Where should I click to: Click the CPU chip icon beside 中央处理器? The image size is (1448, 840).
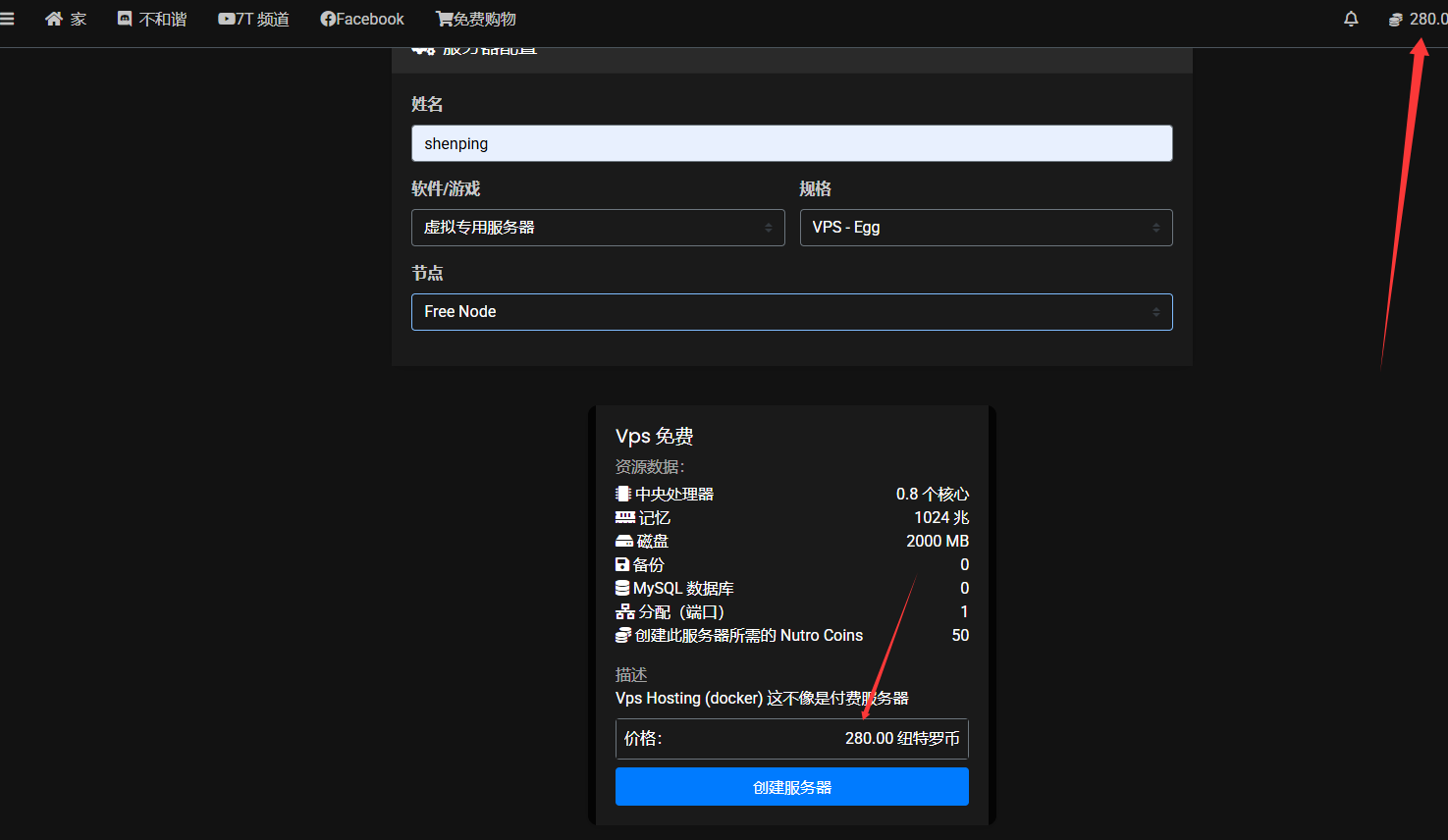pos(622,494)
